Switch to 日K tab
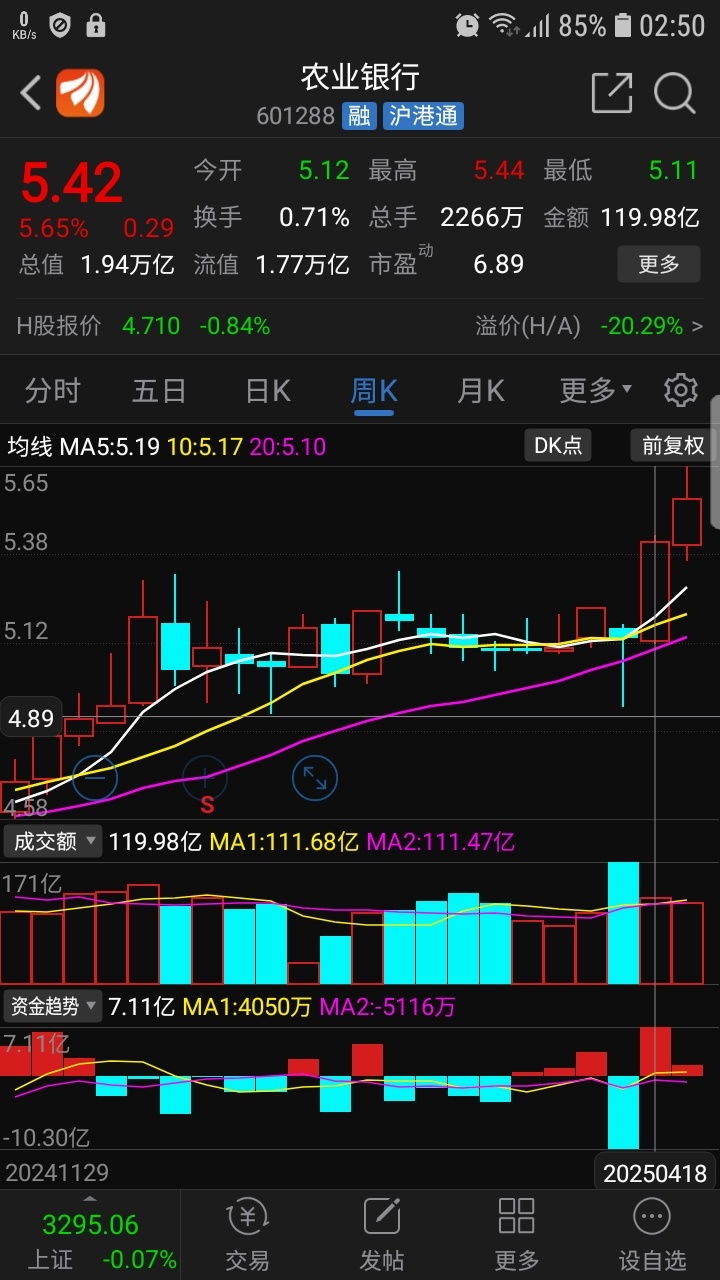 pyautogui.click(x=268, y=390)
